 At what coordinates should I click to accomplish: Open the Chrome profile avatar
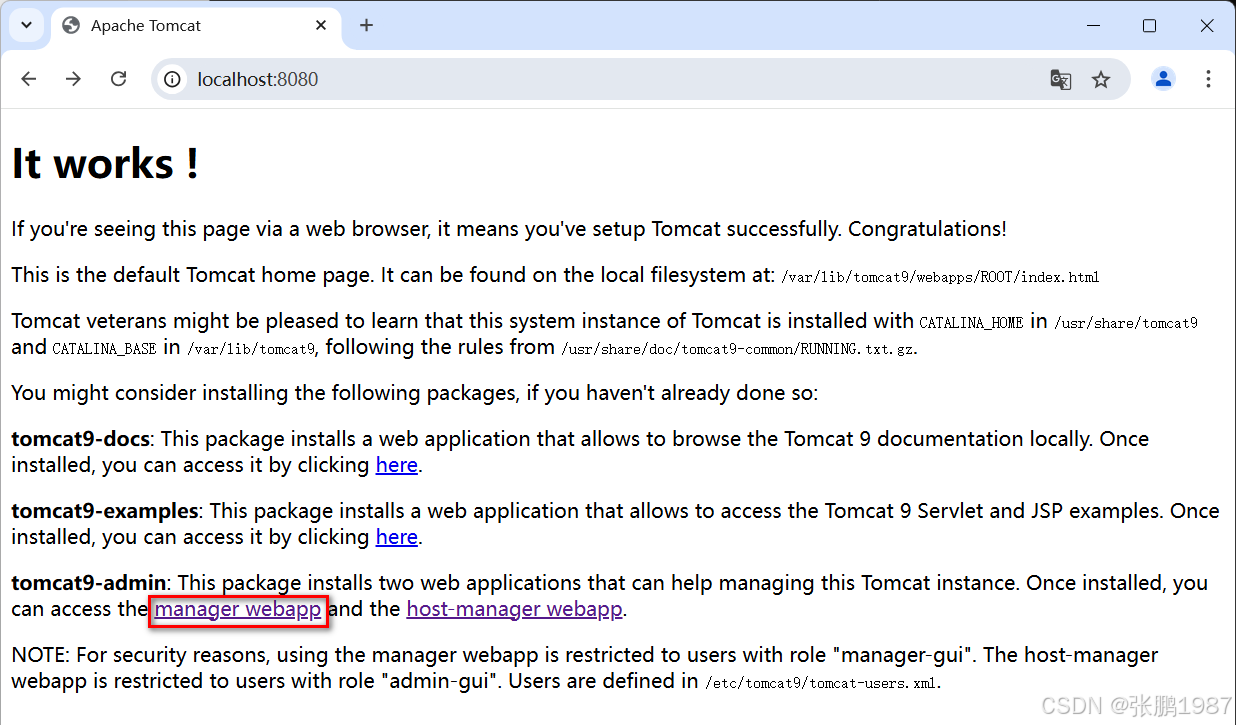(x=1163, y=79)
